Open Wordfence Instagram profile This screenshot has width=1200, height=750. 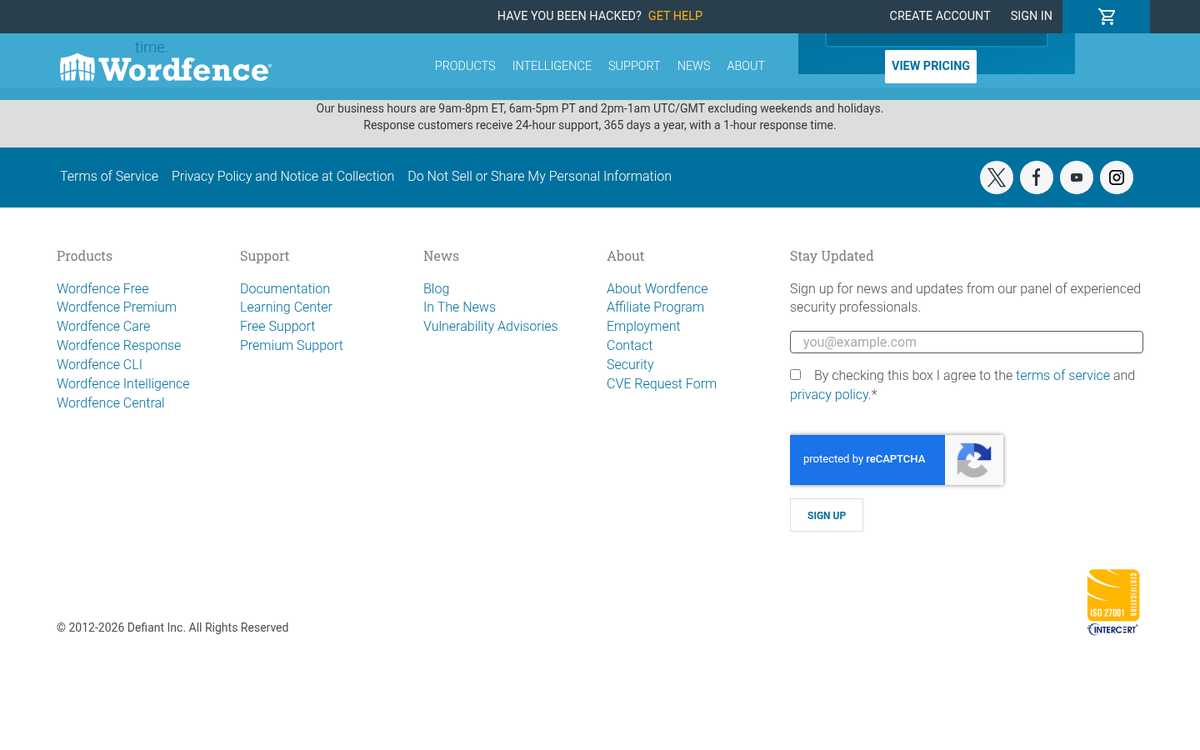tap(1116, 177)
